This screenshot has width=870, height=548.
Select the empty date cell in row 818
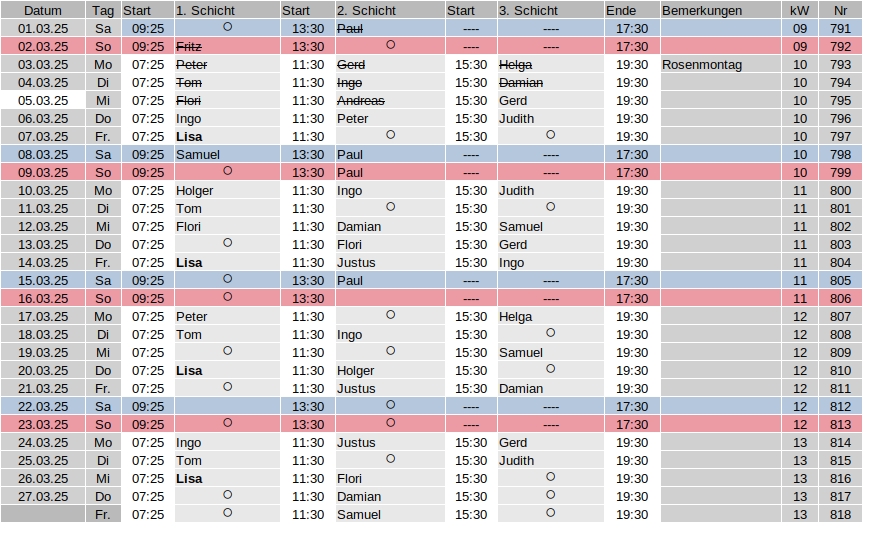click(x=43, y=514)
